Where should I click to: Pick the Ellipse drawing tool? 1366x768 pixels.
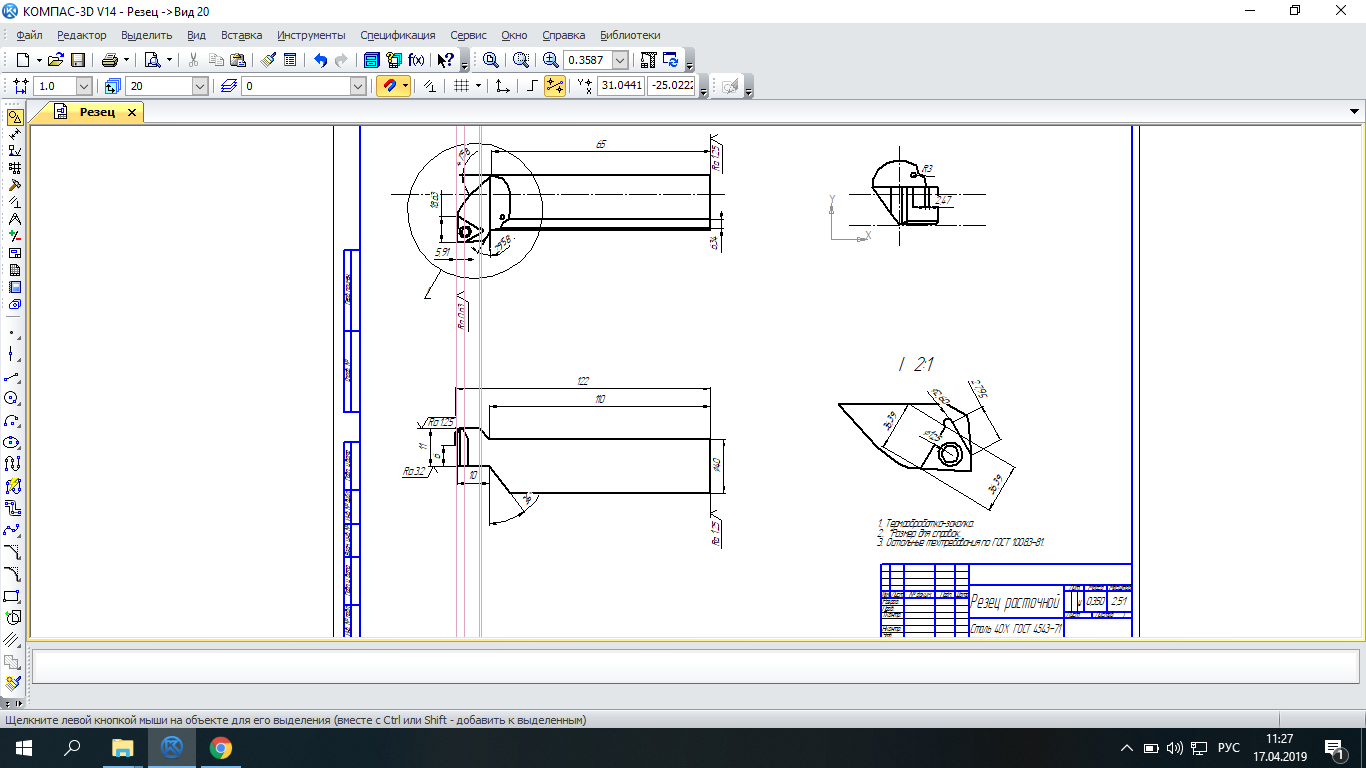pos(13,442)
